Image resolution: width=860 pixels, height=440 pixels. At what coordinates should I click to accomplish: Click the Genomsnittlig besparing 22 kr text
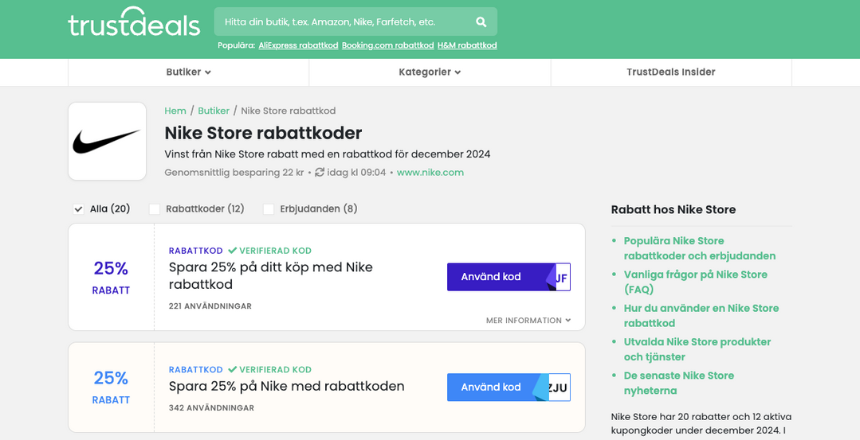point(234,172)
